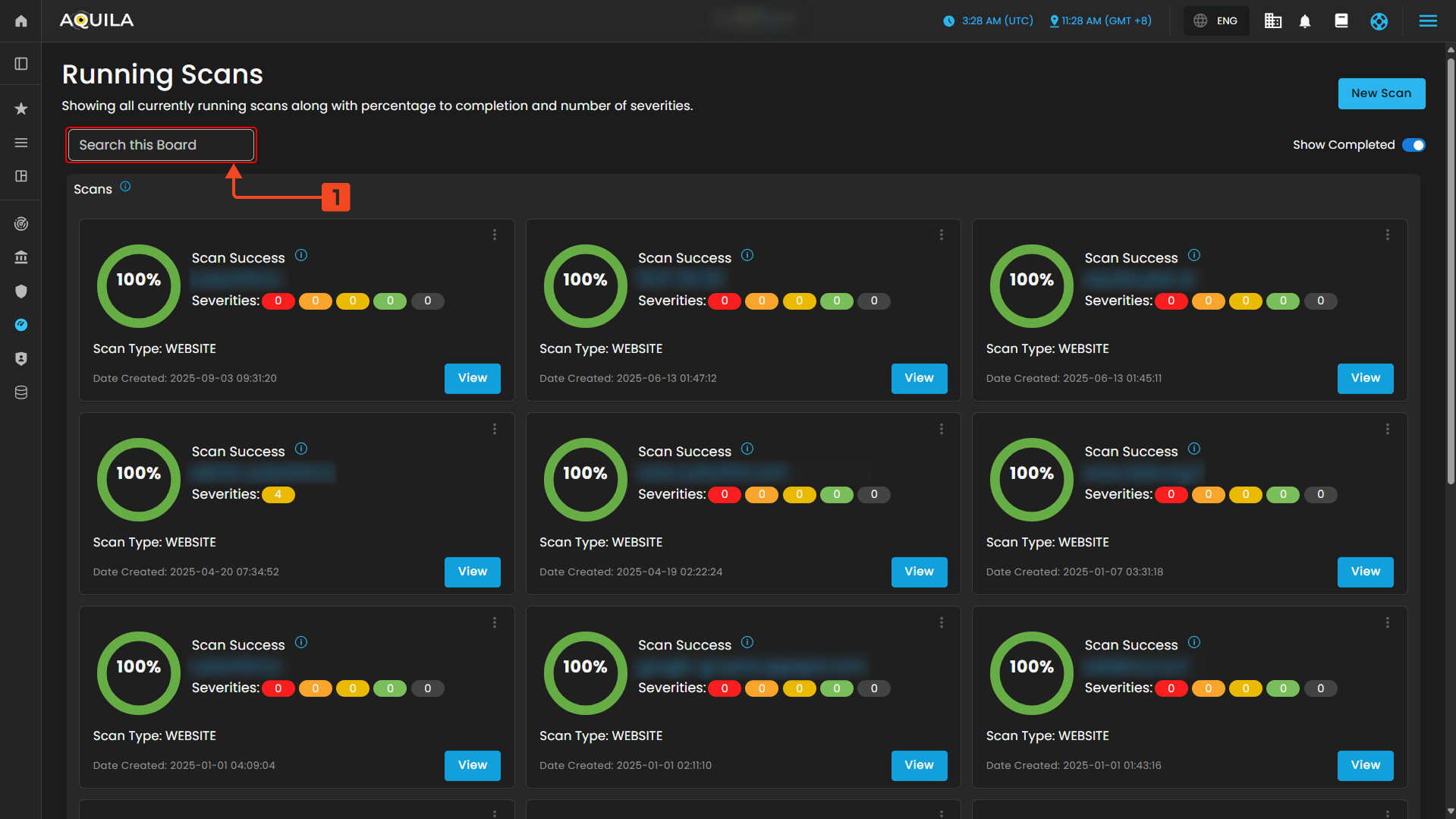Toggle the Show Completed switch
Image resolution: width=1456 pixels, height=819 pixels.
coord(1413,145)
